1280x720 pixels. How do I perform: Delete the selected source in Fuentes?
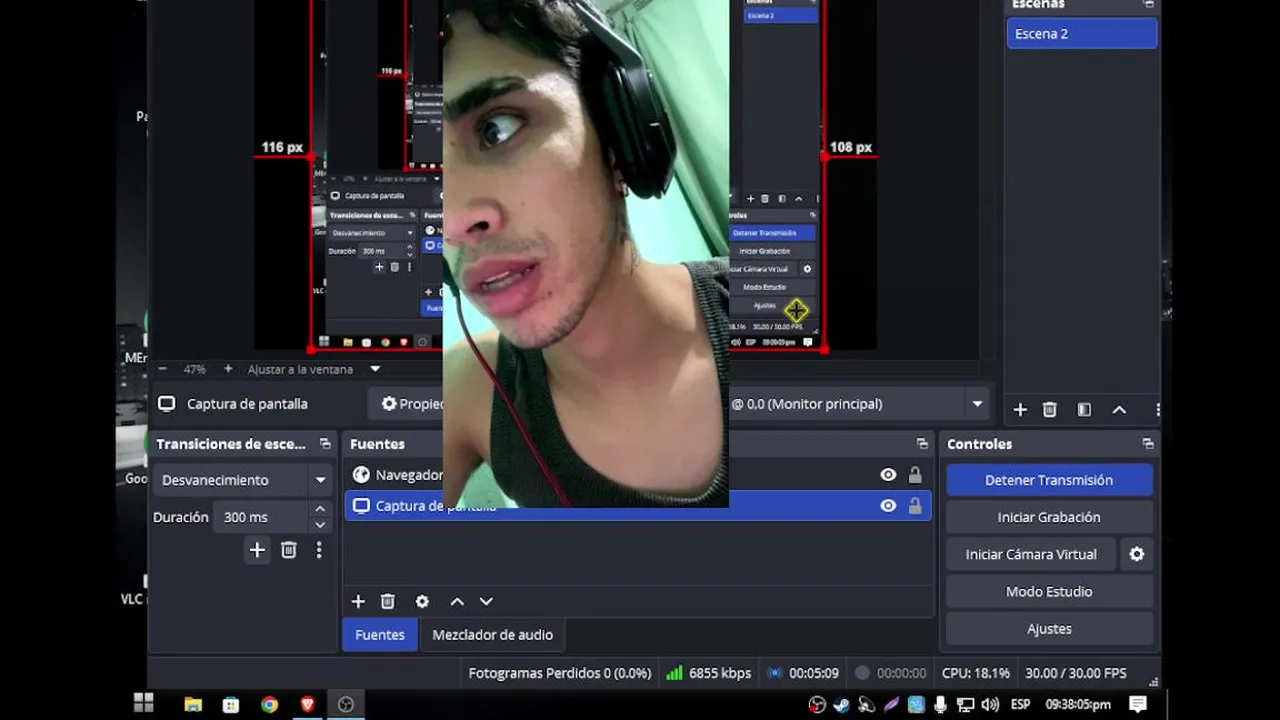(x=388, y=601)
